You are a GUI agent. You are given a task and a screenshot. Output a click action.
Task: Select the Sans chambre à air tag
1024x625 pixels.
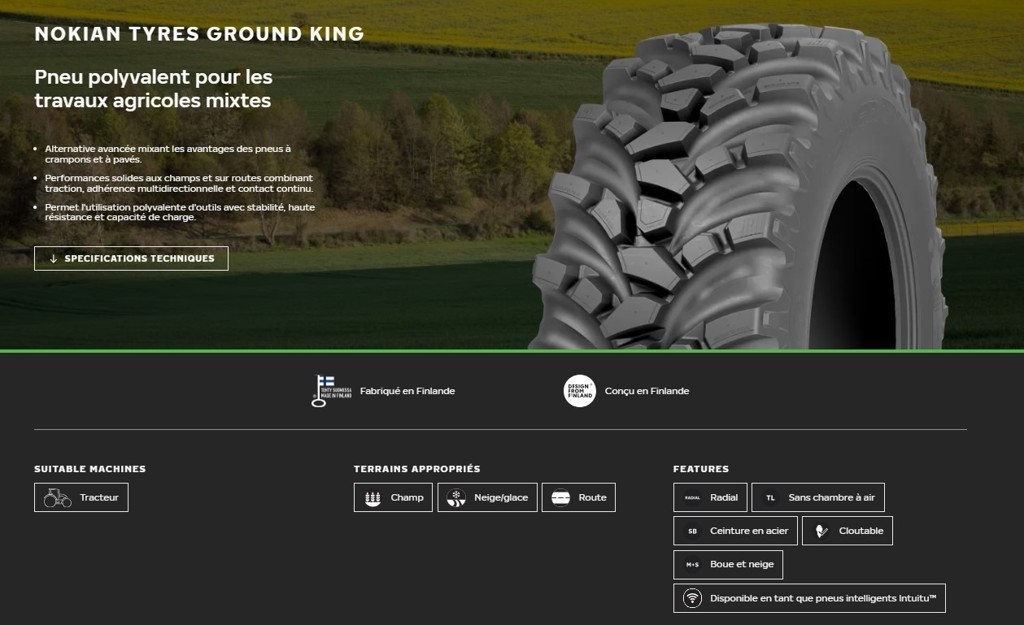818,498
